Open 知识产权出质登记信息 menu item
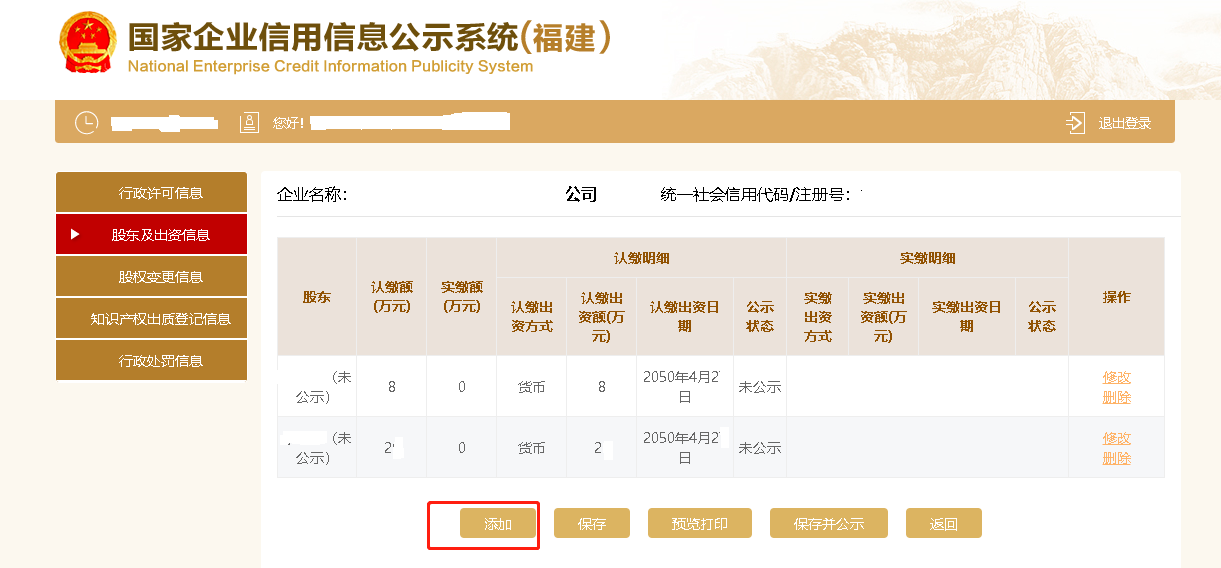This screenshot has height=568, width=1221. tap(151, 319)
